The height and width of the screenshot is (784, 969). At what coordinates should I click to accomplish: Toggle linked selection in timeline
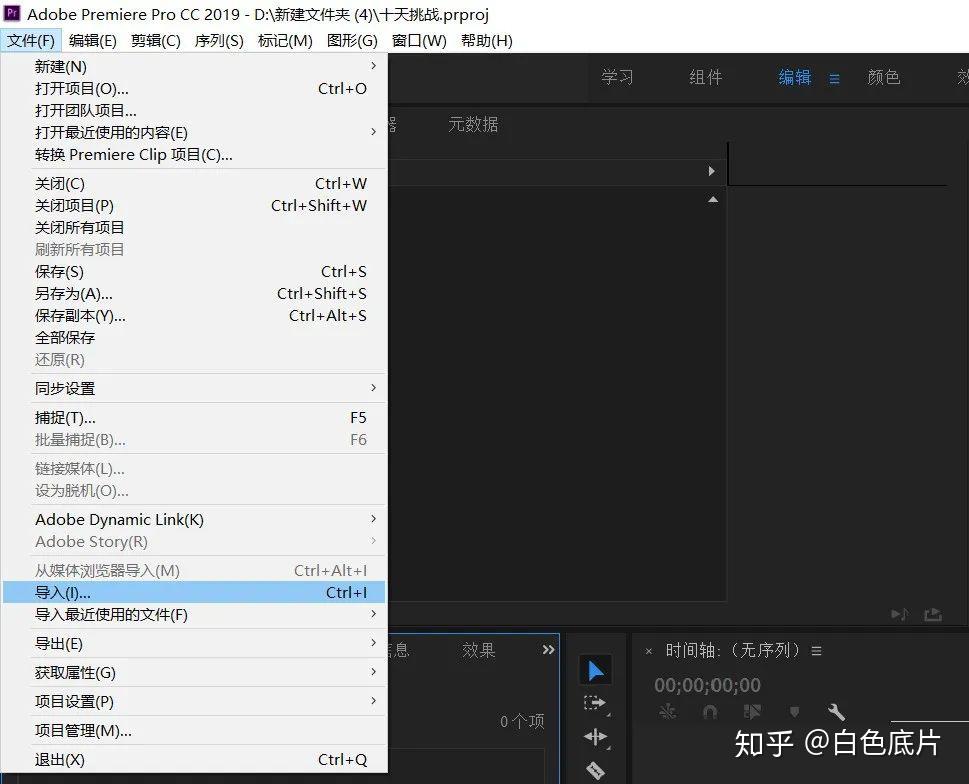(752, 712)
